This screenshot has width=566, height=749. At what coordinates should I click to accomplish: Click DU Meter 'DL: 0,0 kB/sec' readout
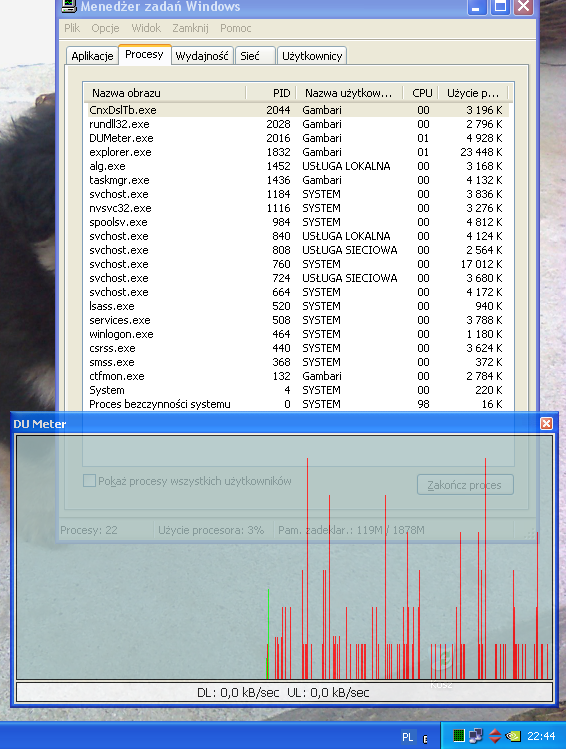(x=238, y=693)
